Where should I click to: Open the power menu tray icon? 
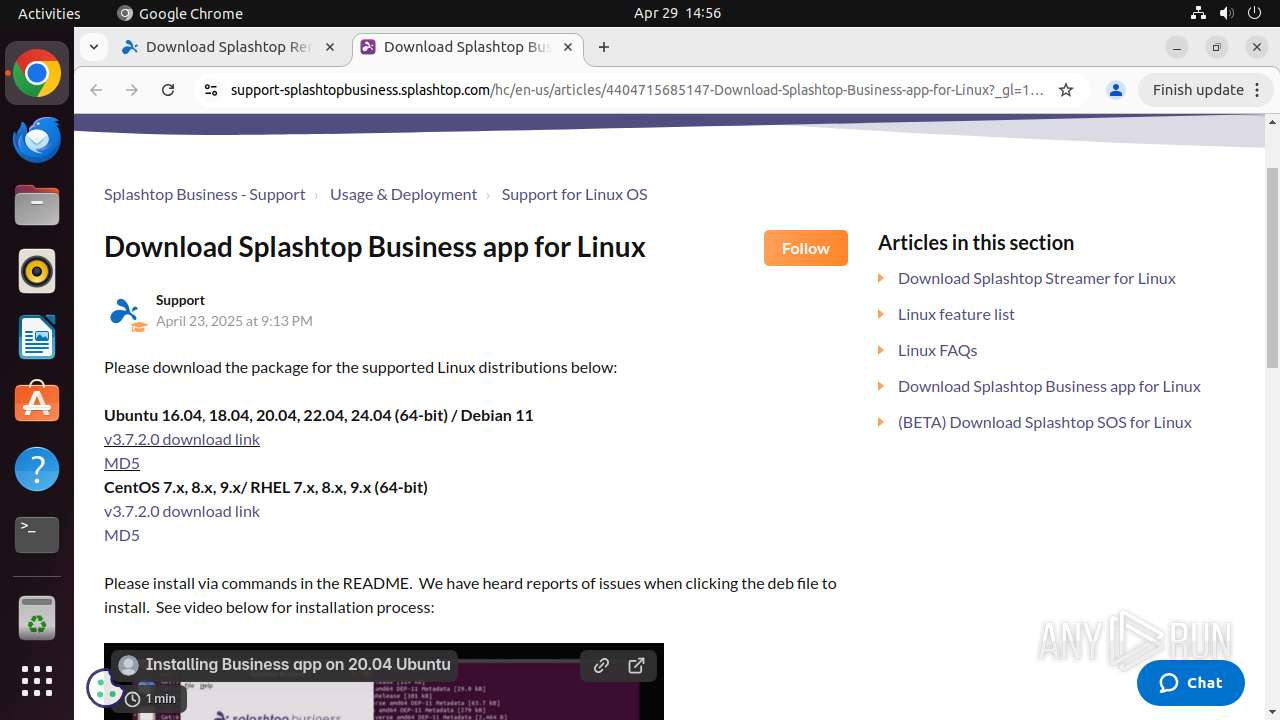(x=1254, y=13)
